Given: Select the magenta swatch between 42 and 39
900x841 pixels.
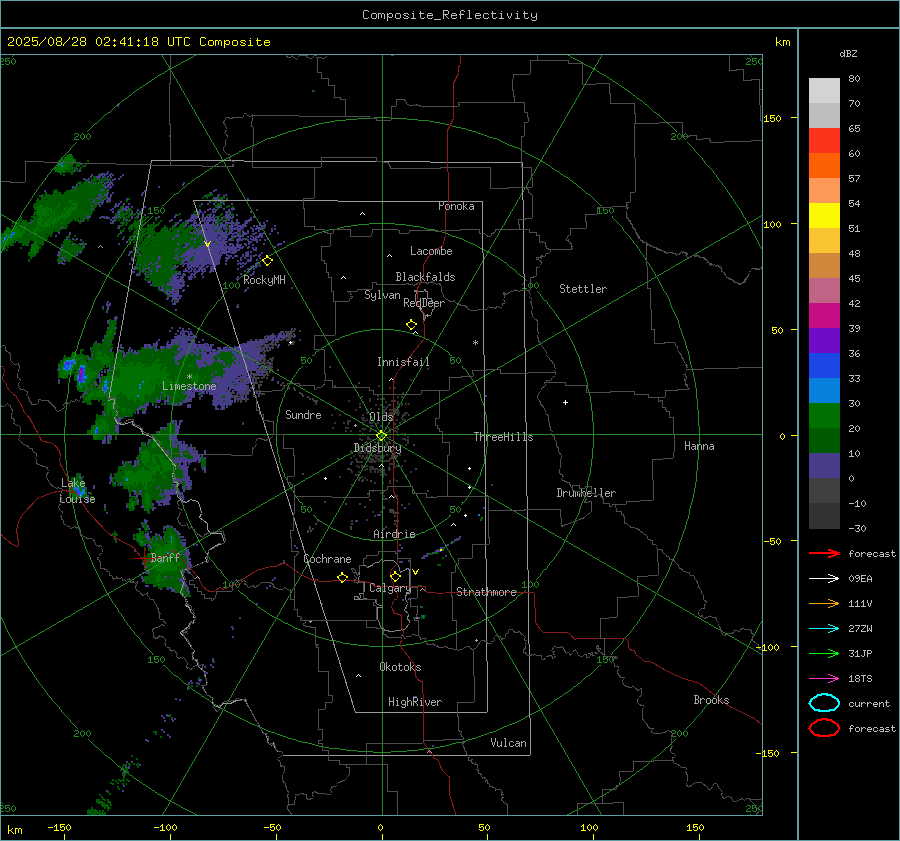Looking at the screenshot, I should (824, 315).
